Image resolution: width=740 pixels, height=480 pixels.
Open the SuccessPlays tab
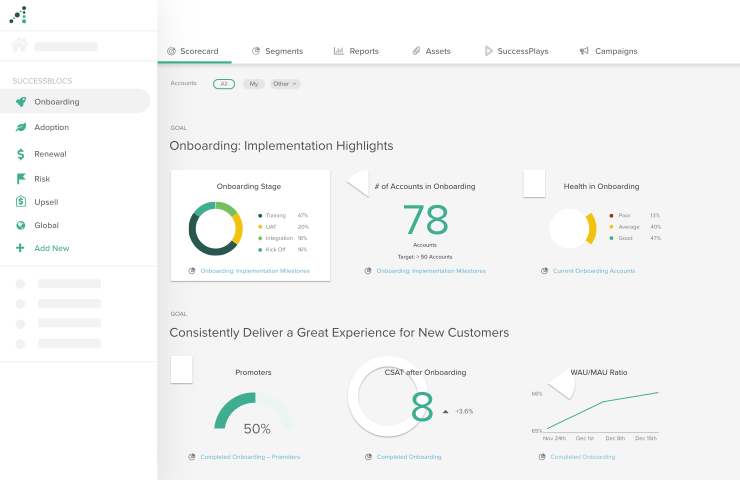[x=517, y=51]
